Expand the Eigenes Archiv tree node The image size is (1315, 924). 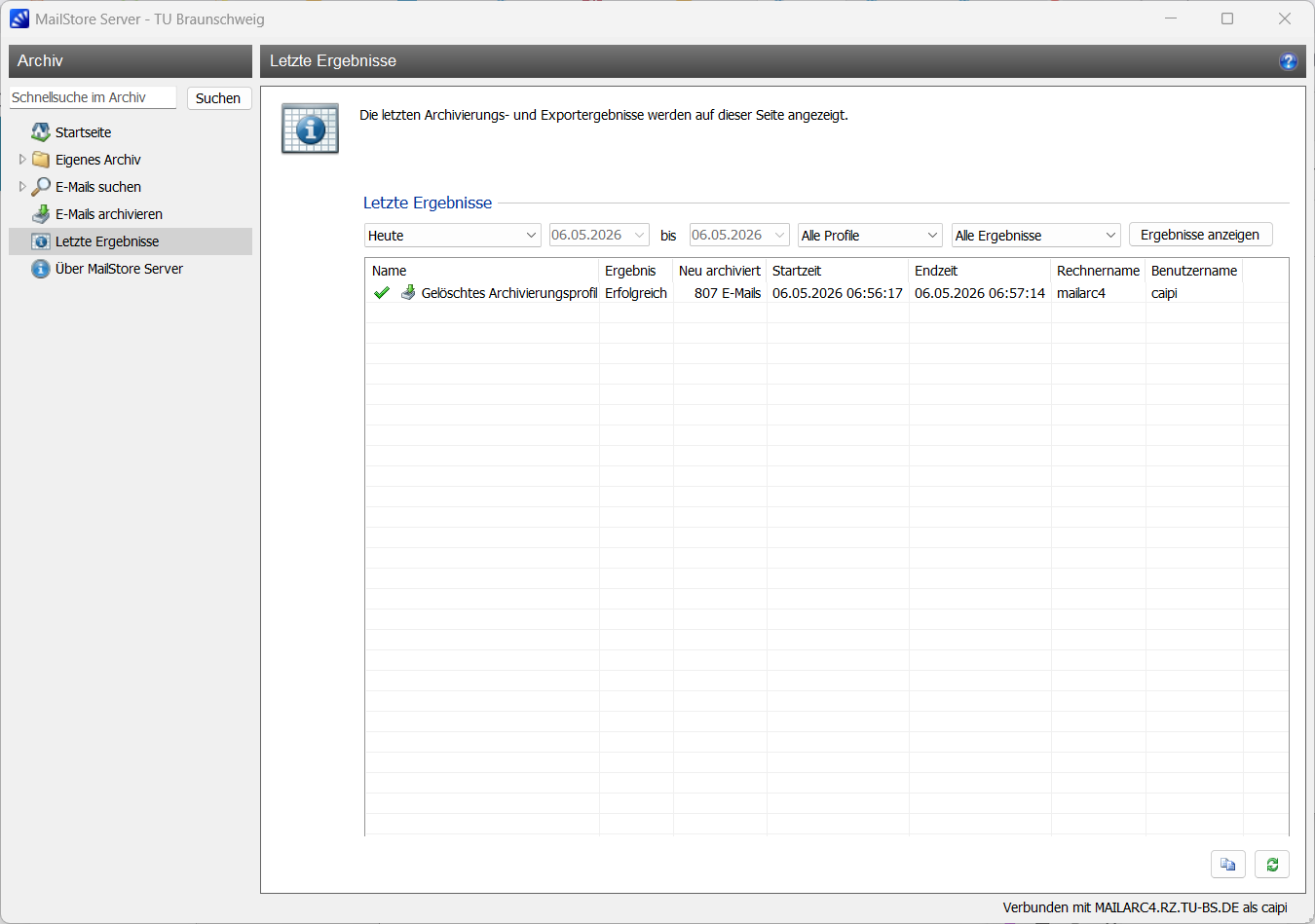(x=22, y=160)
